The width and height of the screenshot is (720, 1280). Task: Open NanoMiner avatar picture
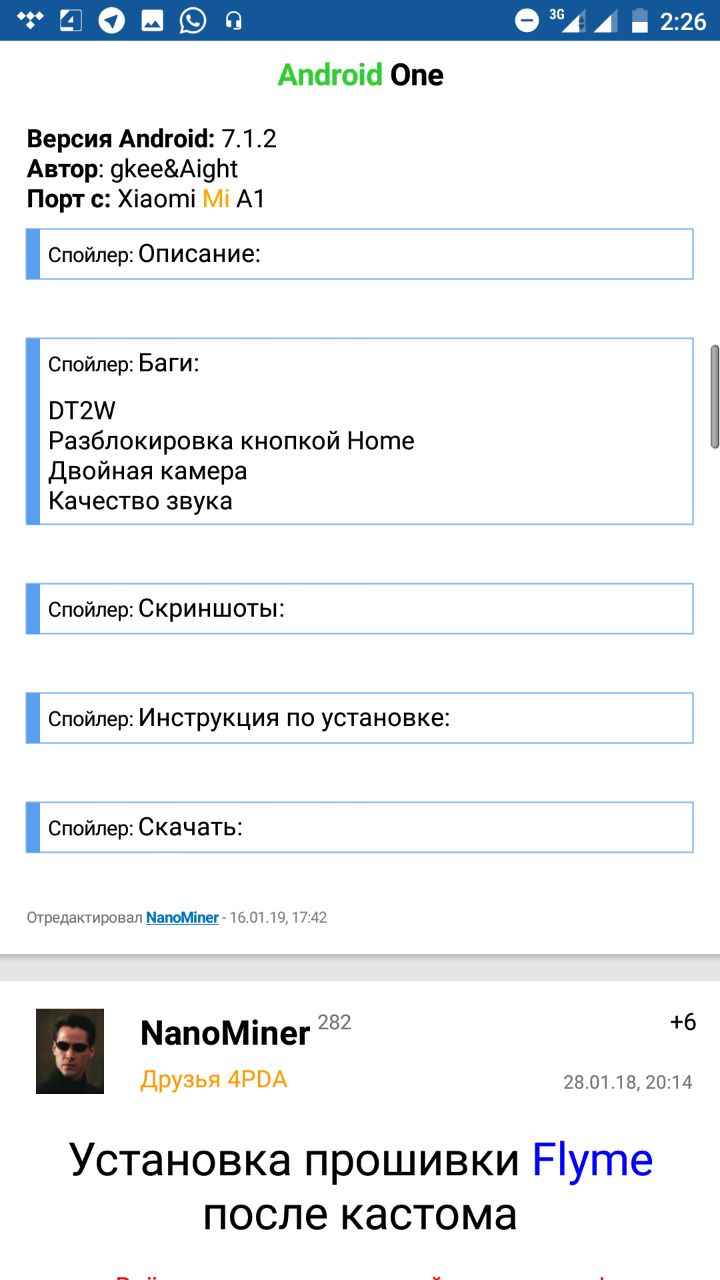pos(70,1051)
